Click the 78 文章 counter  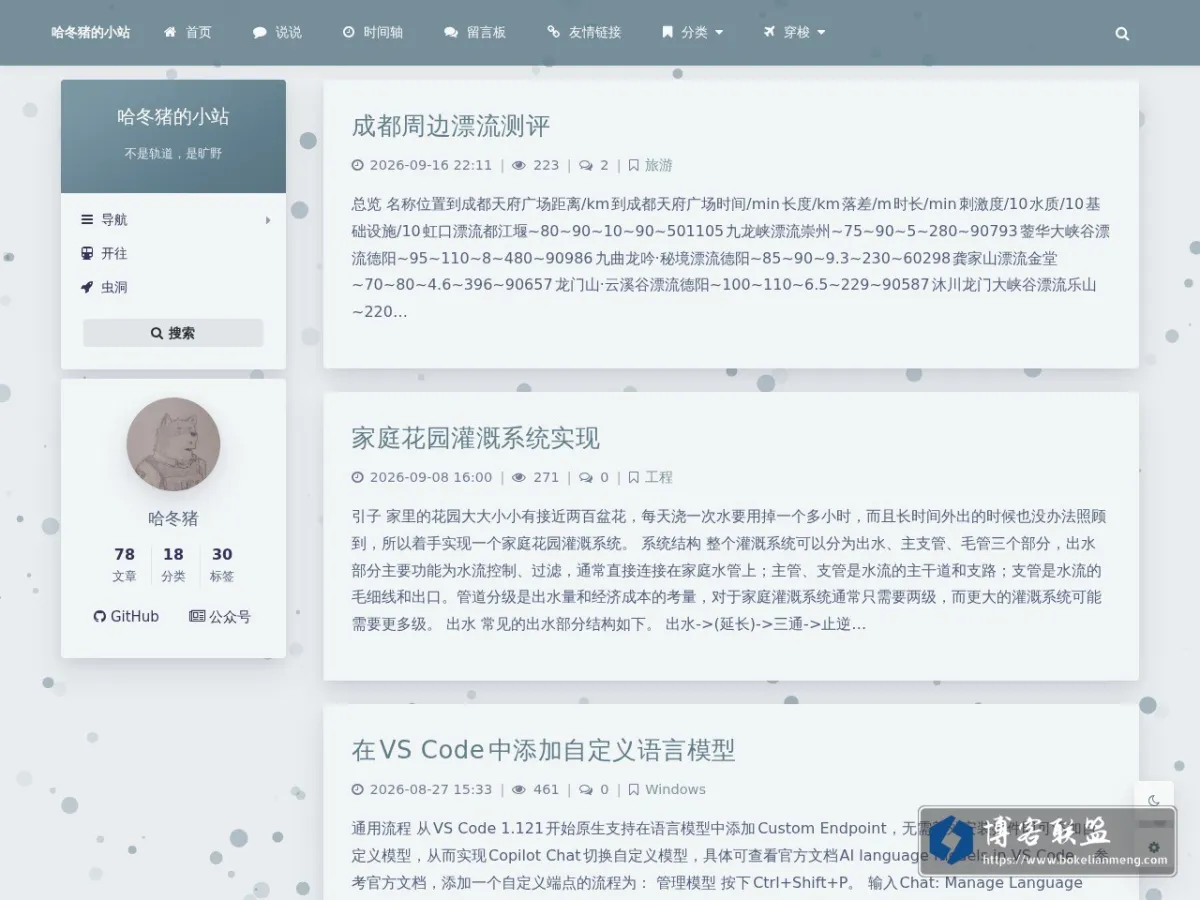pyautogui.click(x=125, y=564)
